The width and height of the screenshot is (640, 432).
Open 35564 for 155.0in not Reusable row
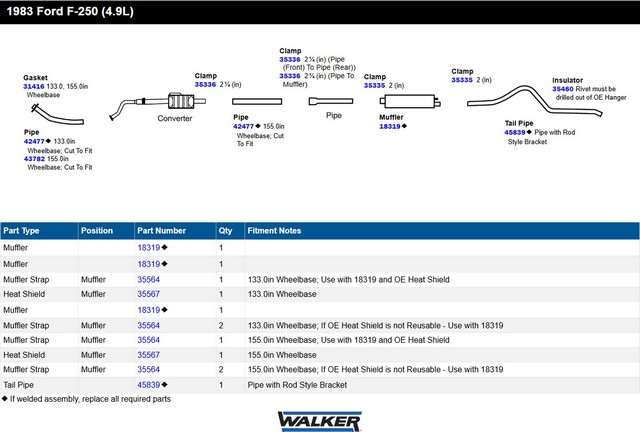(x=149, y=370)
